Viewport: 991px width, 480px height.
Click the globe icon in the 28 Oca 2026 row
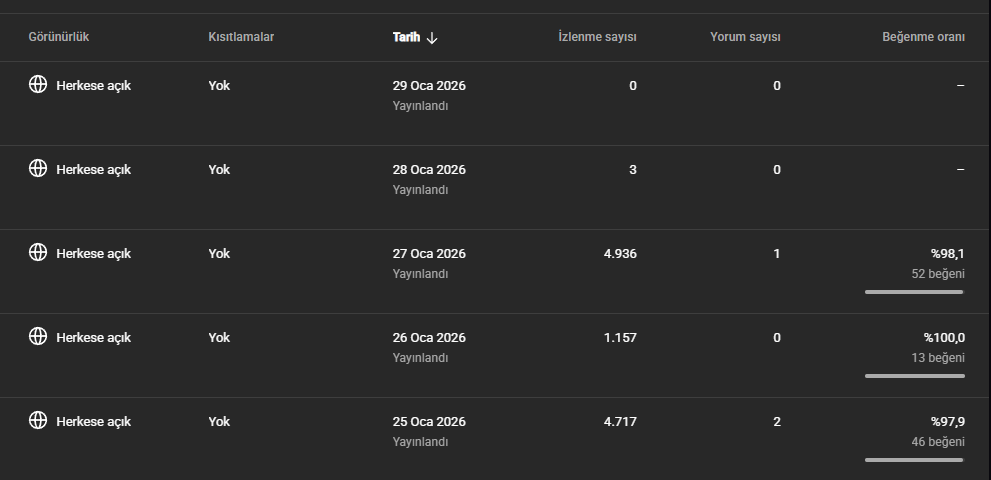pyautogui.click(x=38, y=168)
